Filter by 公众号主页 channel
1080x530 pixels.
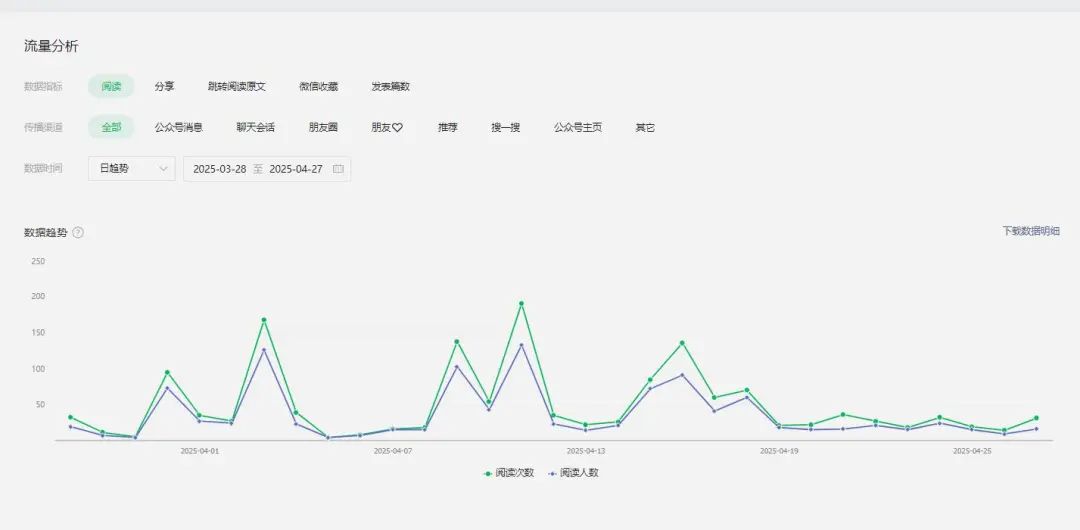click(578, 128)
